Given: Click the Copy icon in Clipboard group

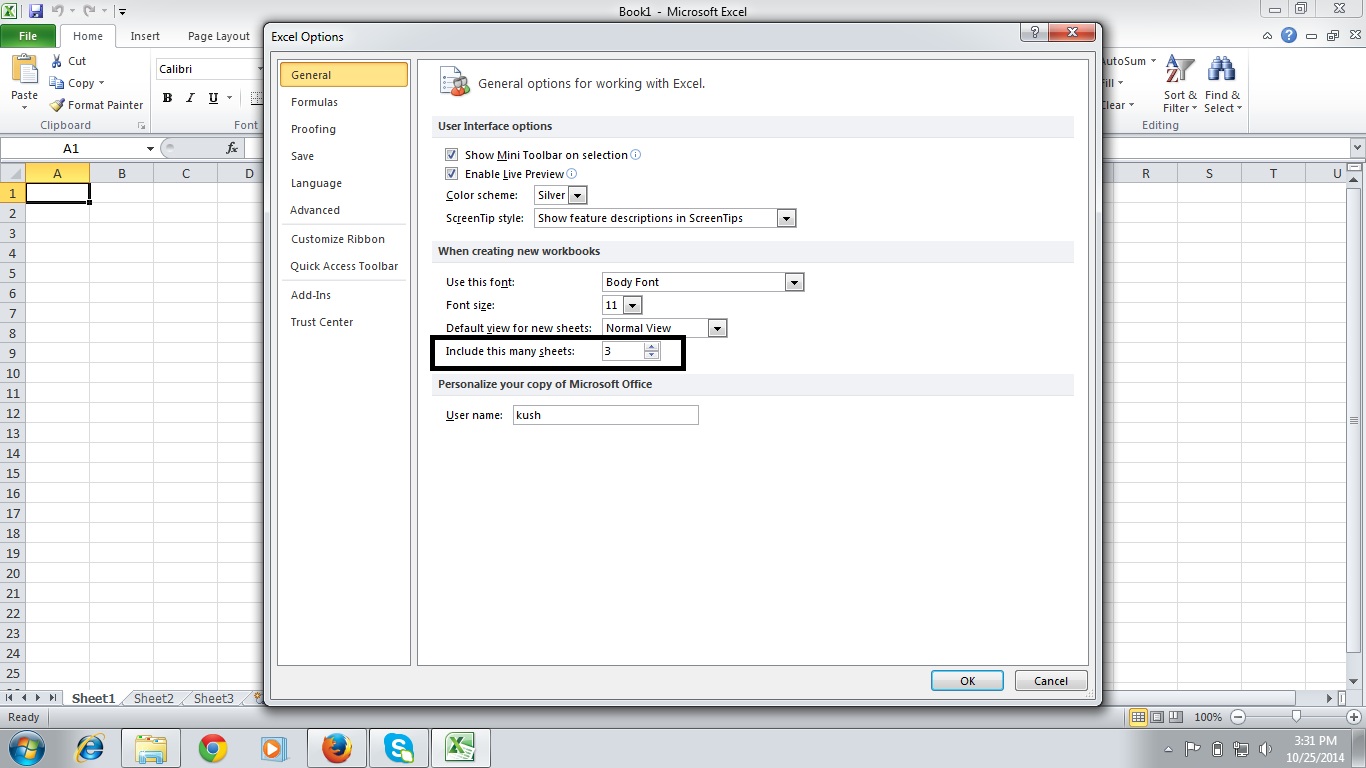Looking at the screenshot, I should pos(57,83).
